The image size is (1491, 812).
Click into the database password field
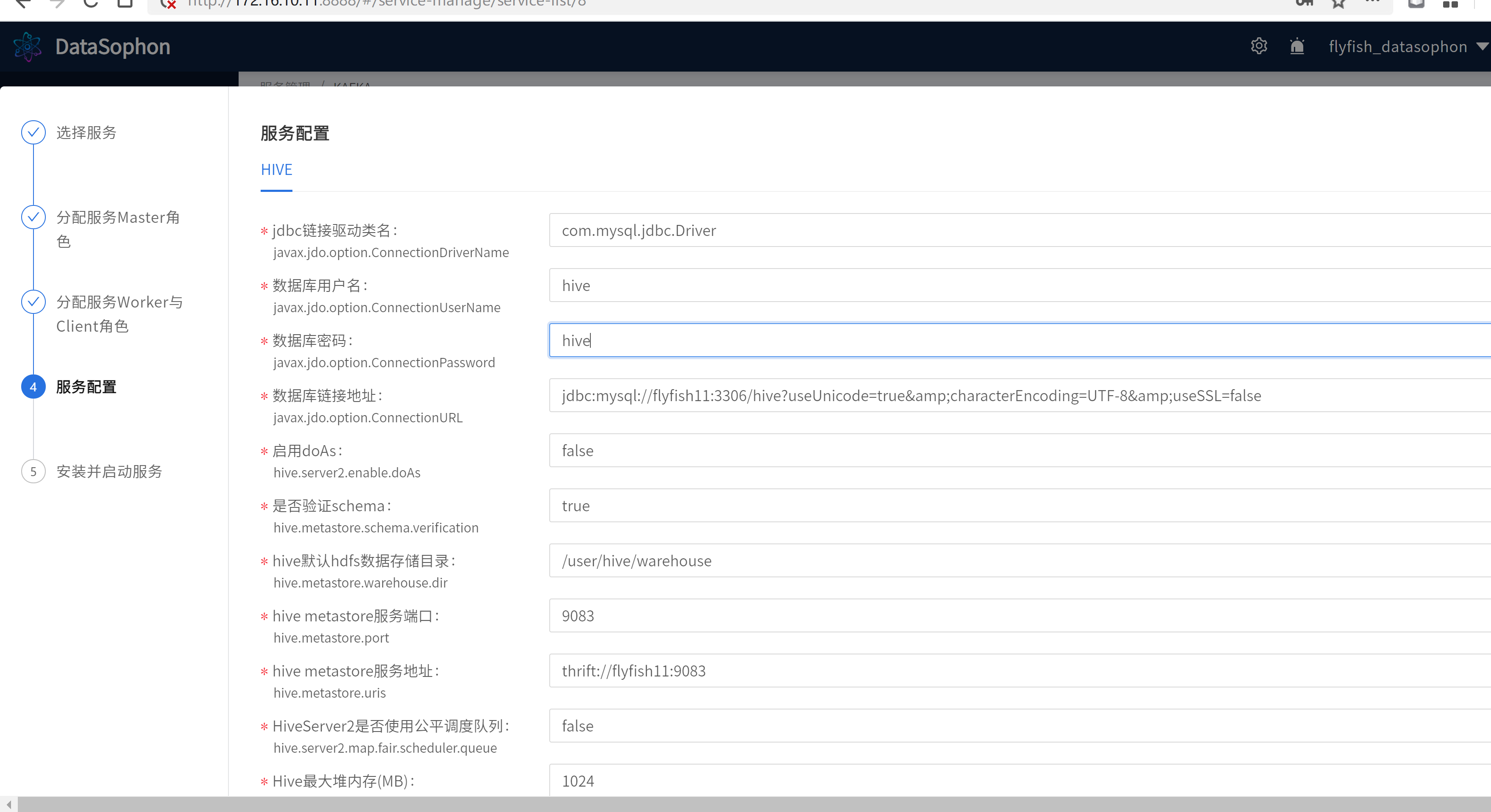(1020, 340)
